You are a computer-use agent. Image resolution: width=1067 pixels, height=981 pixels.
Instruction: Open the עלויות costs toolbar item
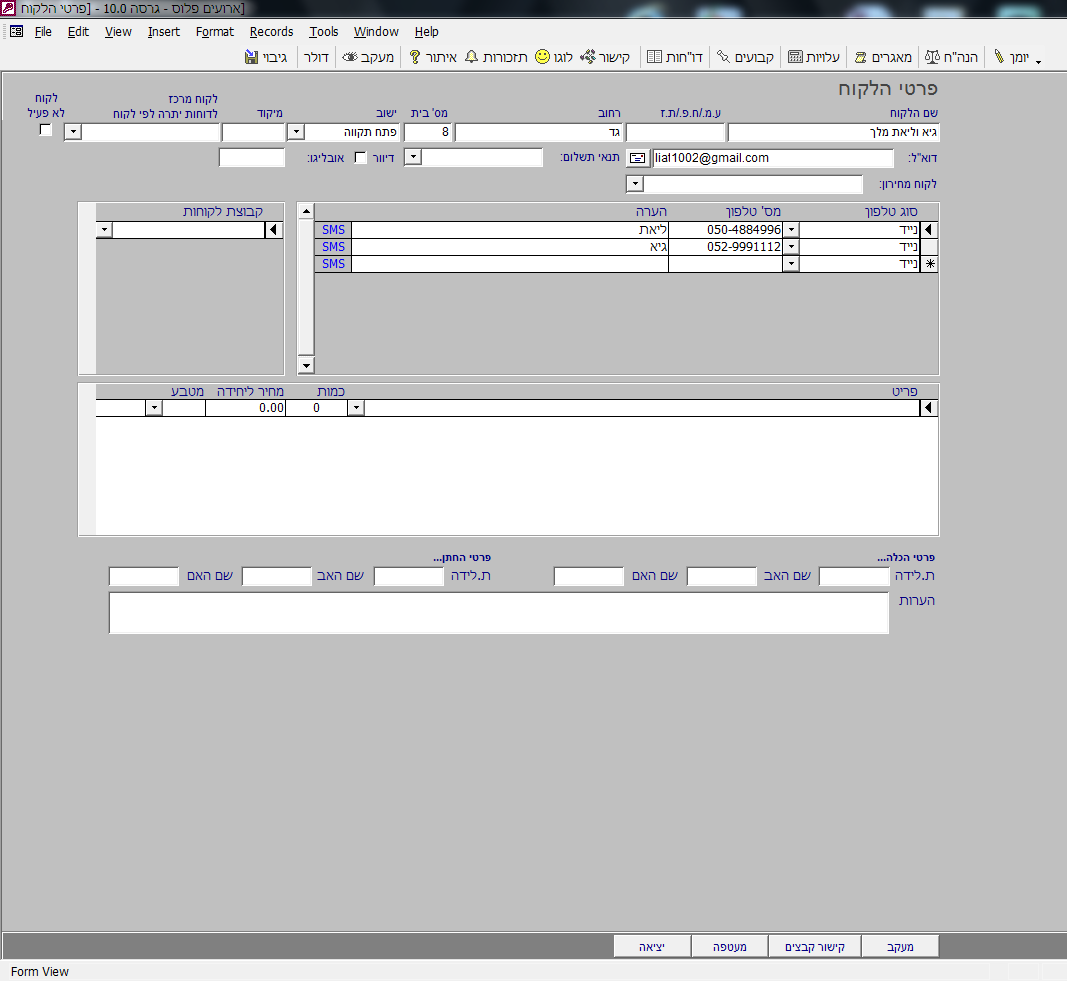pyautogui.click(x=814, y=57)
